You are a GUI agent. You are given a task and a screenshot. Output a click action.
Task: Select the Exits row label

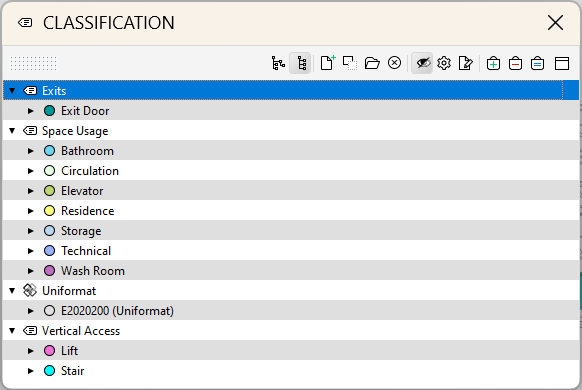point(54,91)
